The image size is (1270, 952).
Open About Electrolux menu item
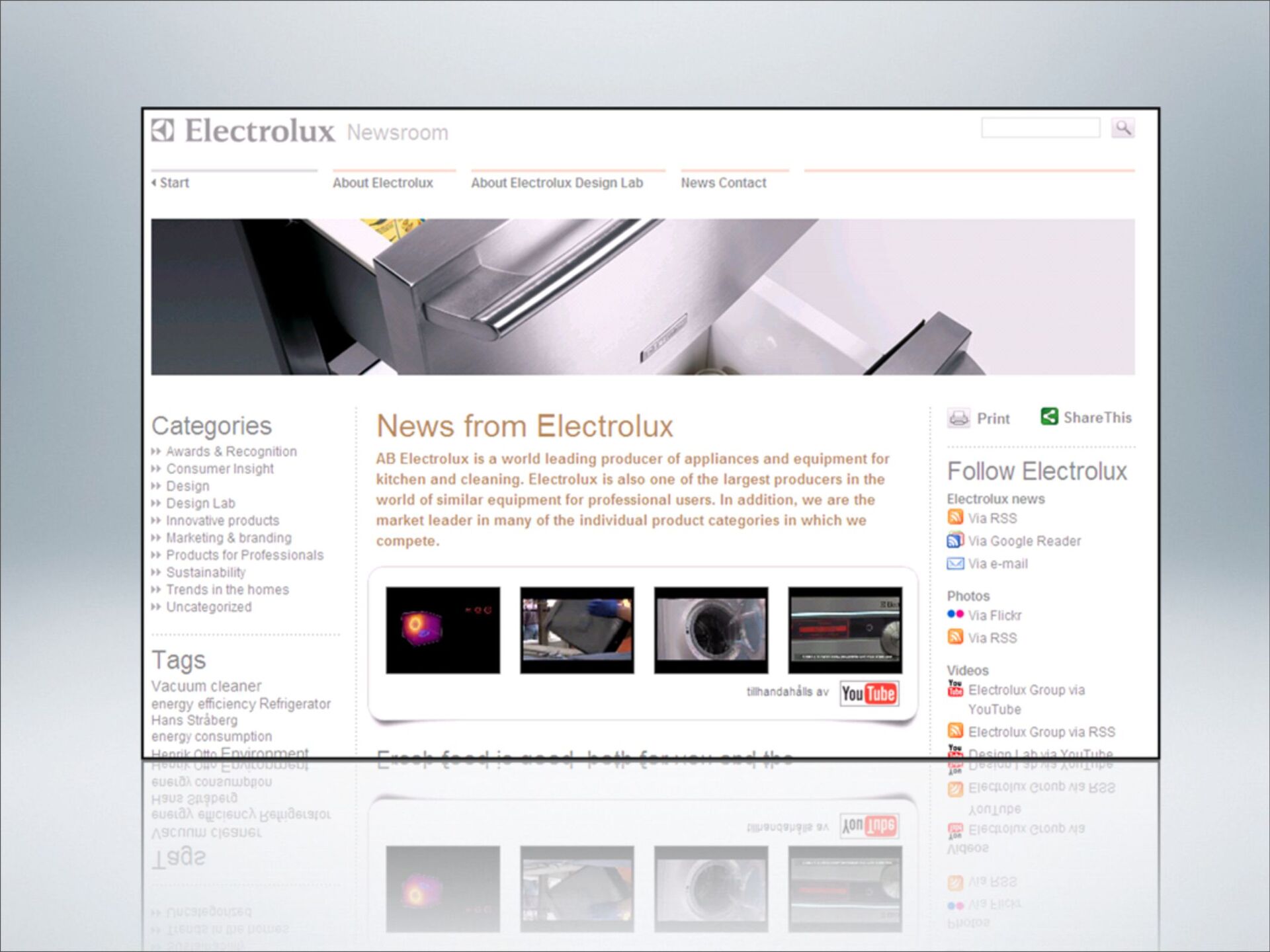[x=383, y=183]
